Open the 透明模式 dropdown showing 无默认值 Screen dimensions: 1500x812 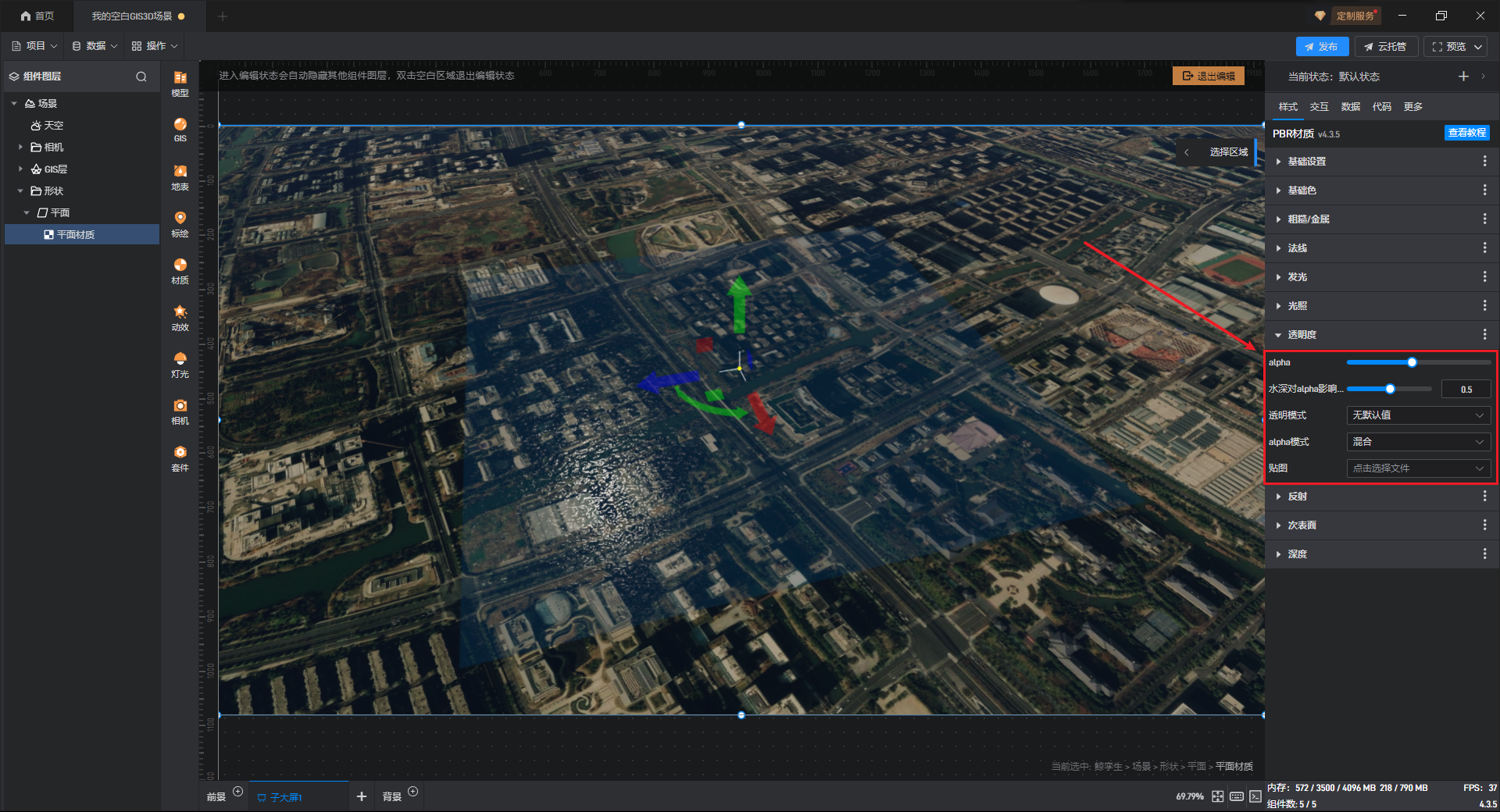[x=1419, y=415]
